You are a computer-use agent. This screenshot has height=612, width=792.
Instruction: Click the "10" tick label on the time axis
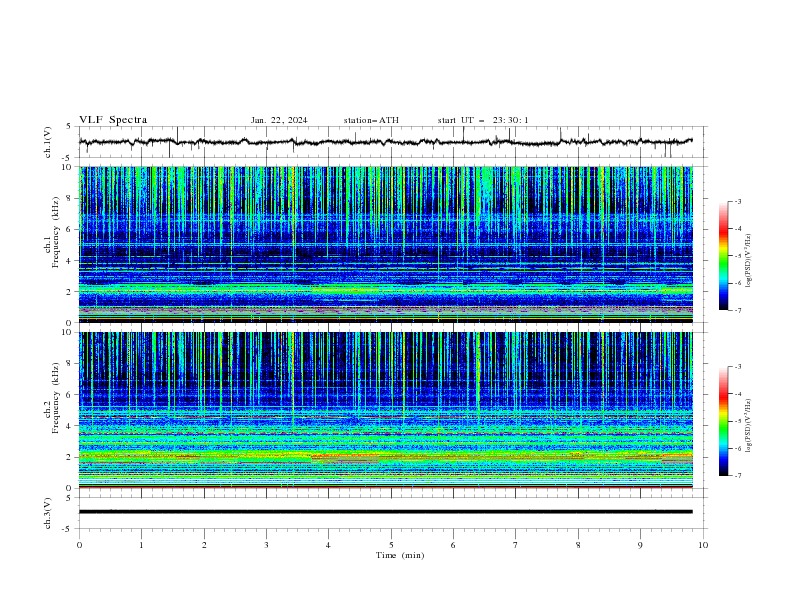(x=703, y=545)
